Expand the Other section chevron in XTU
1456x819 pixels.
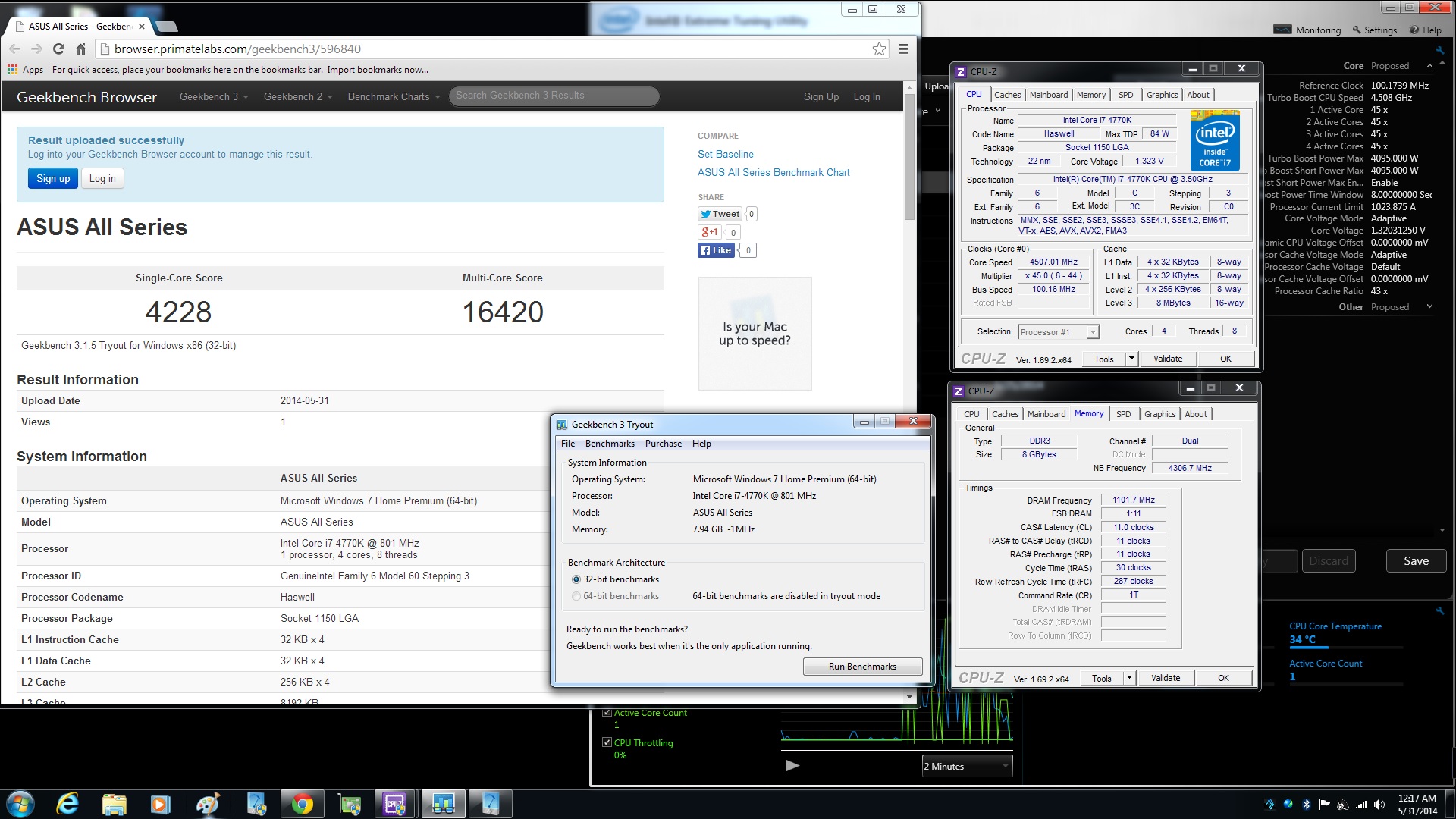point(1430,307)
